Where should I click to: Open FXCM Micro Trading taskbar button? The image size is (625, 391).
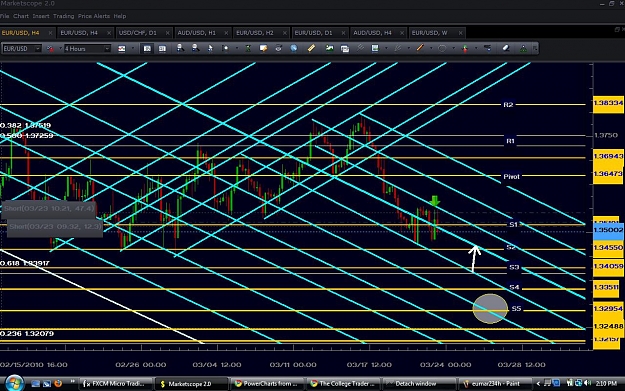[x=116, y=384]
